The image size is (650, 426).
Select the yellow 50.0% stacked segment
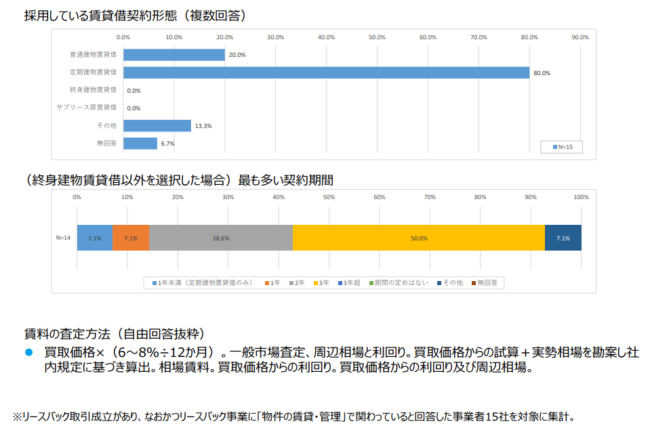[x=419, y=238]
